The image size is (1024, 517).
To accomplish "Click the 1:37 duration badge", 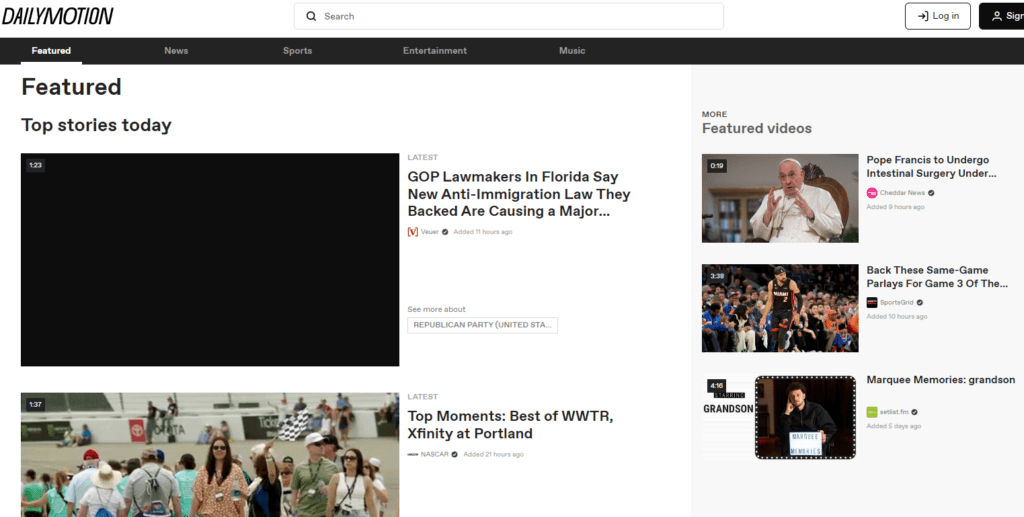I will click(35, 405).
